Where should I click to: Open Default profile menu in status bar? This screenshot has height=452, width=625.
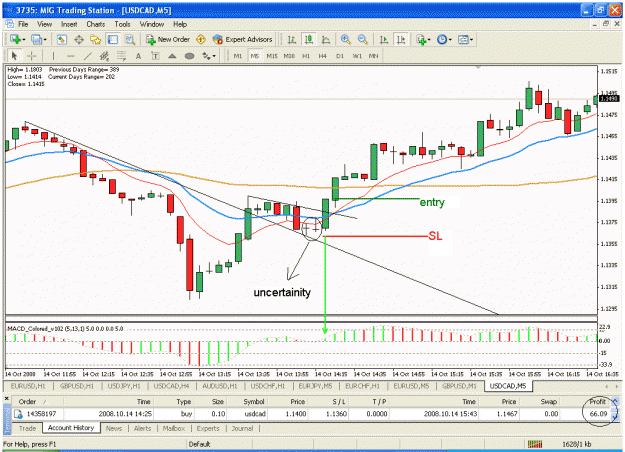tap(199, 444)
